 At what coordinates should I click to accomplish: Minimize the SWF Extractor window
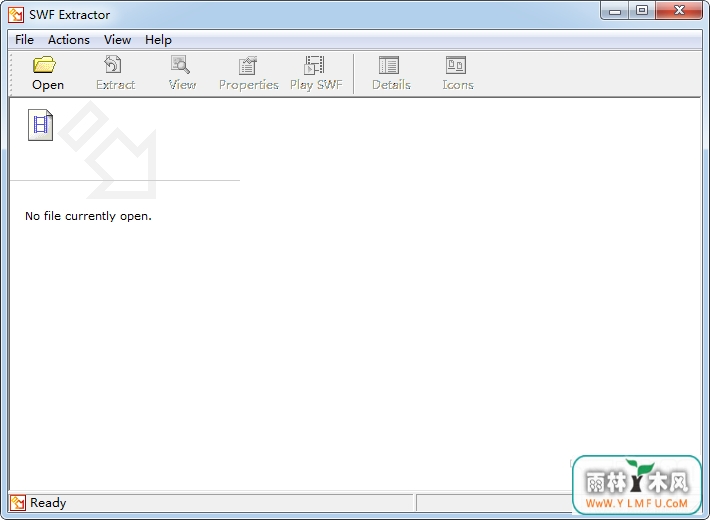614,11
